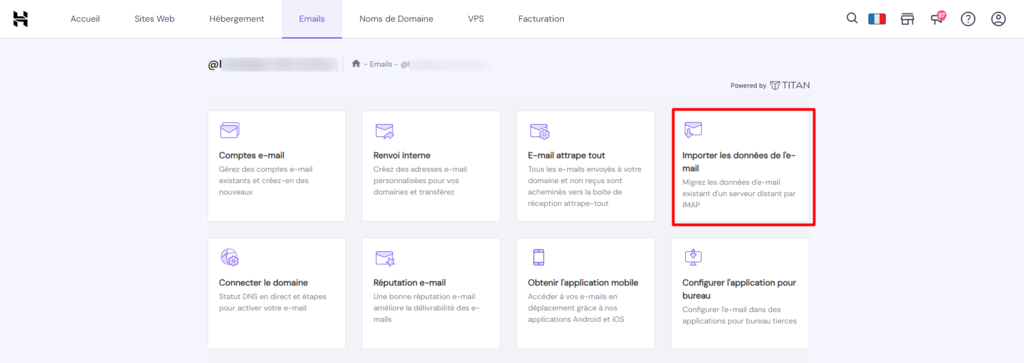The image size is (1024, 363).
Task: Click the Emails breadcrumb link
Action: [381, 64]
